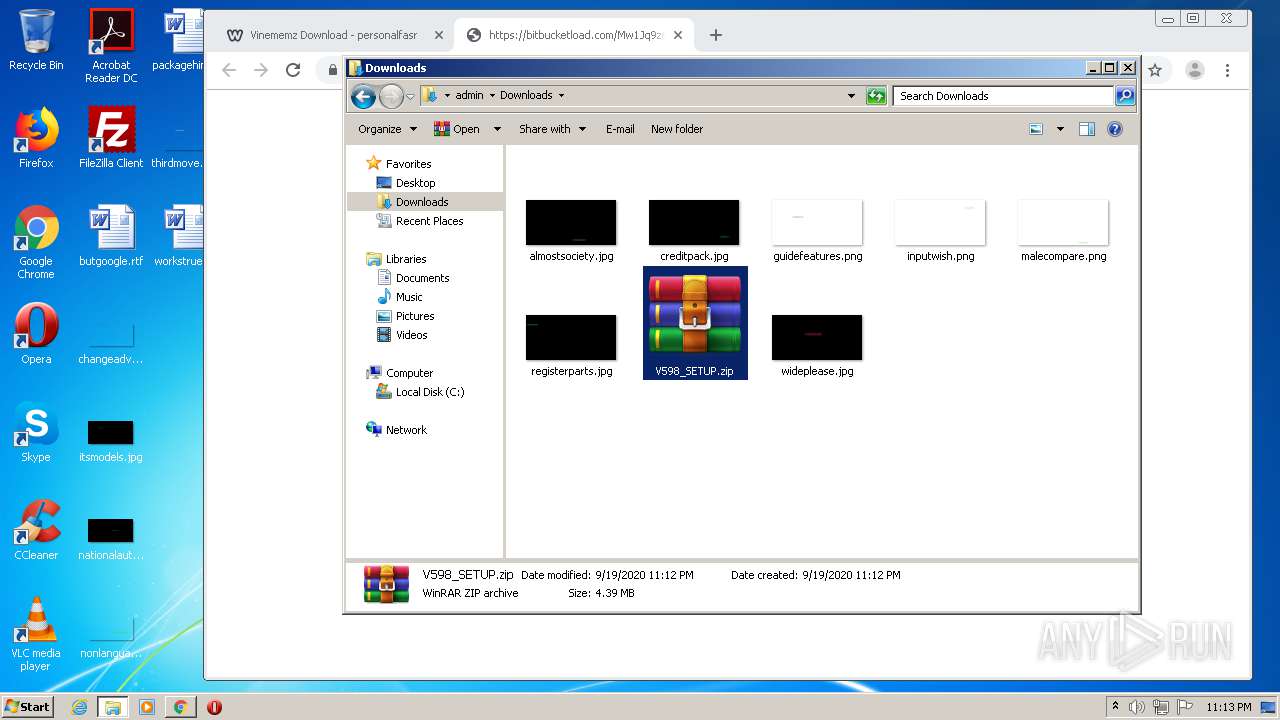
Task: Open the address bar history dropdown
Action: point(851,96)
